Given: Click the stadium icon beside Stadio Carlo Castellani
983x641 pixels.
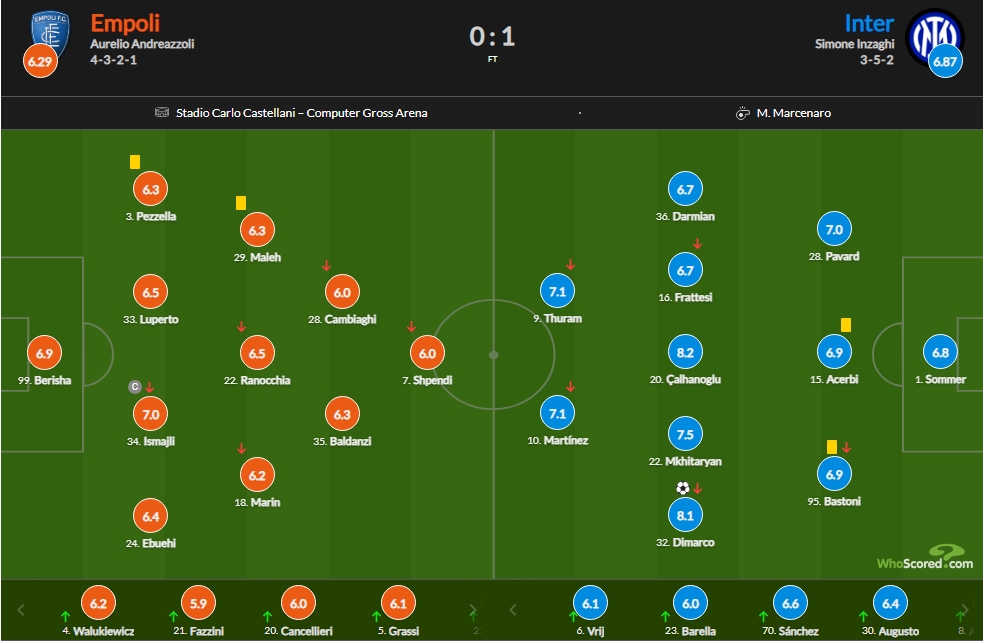Looking at the screenshot, I should click(x=162, y=113).
